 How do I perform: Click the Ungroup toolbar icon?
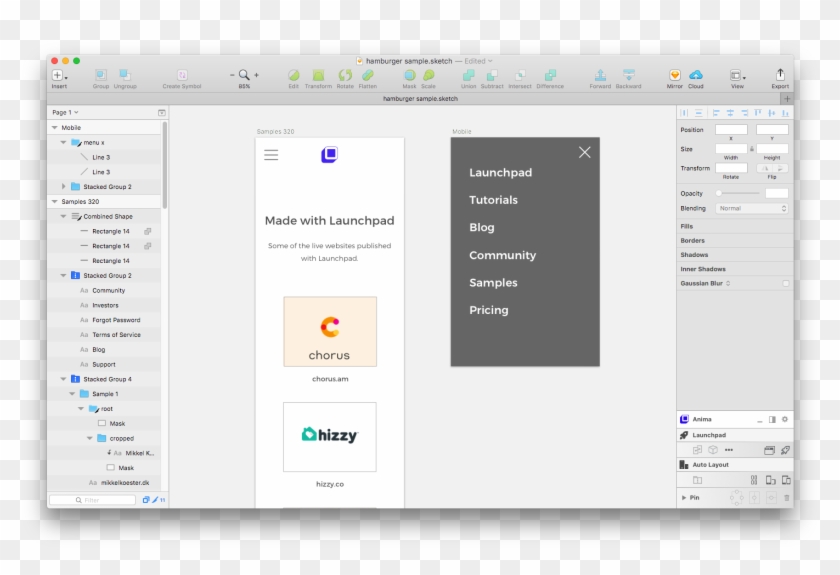[x=125, y=75]
